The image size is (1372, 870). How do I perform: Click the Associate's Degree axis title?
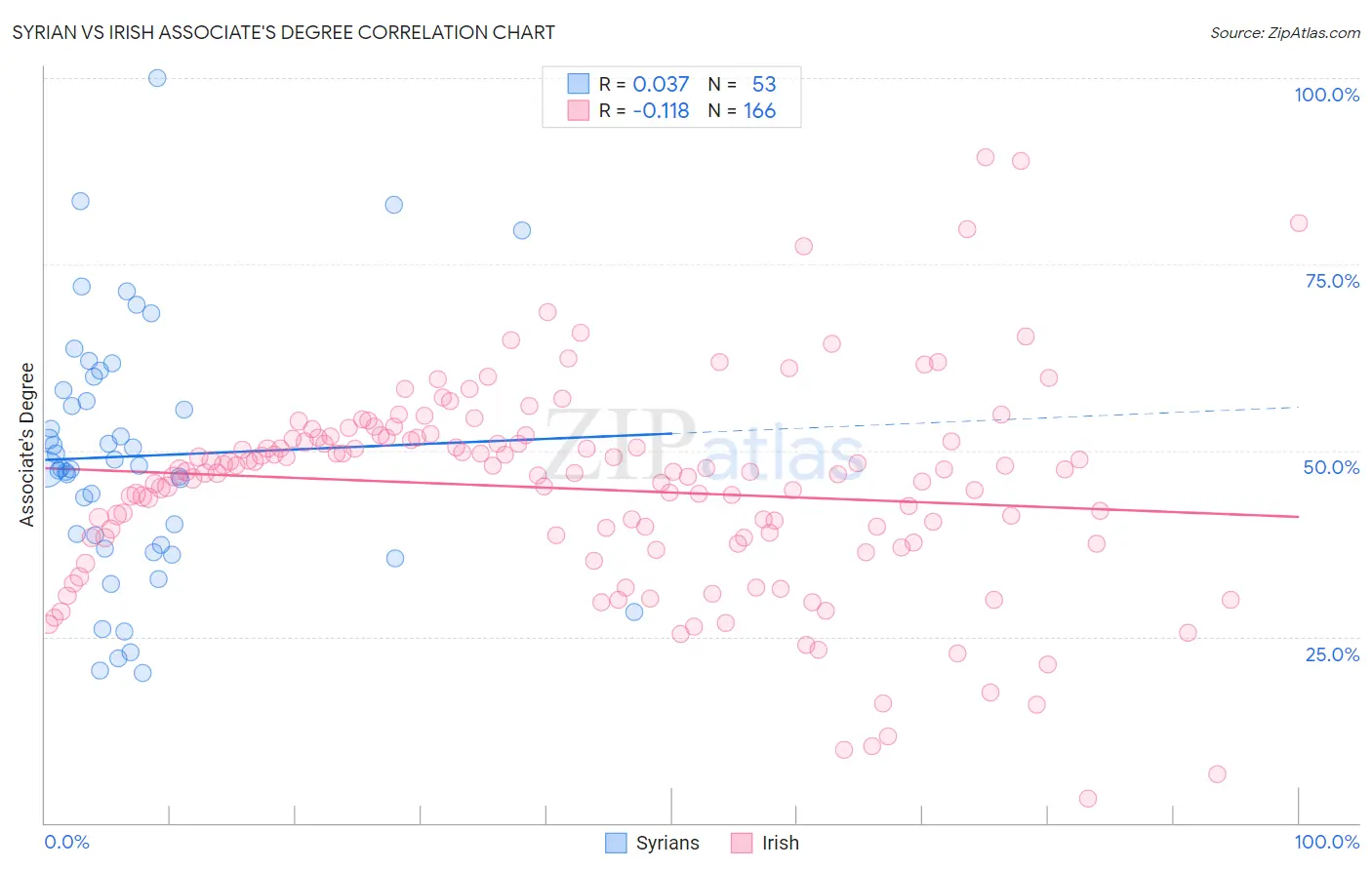pyautogui.click(x=27, y=445)
